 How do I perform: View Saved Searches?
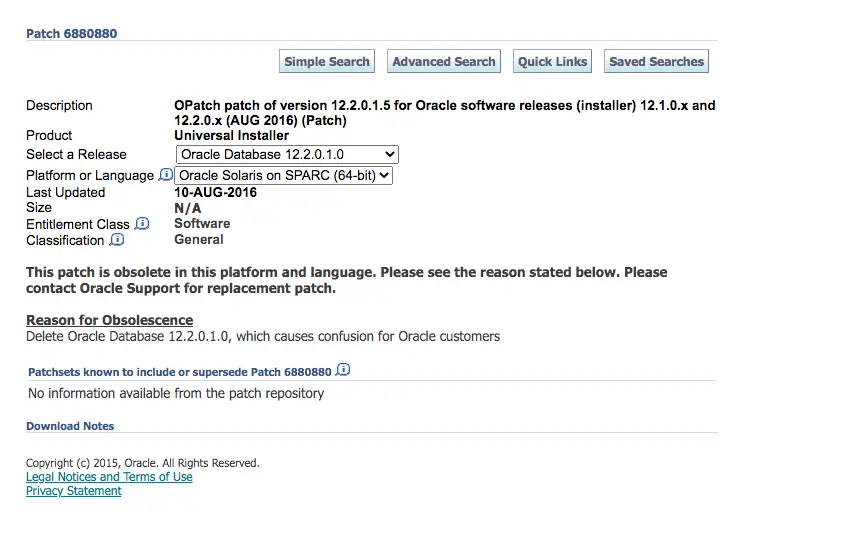pyautogui.click(x=657, y=61)
